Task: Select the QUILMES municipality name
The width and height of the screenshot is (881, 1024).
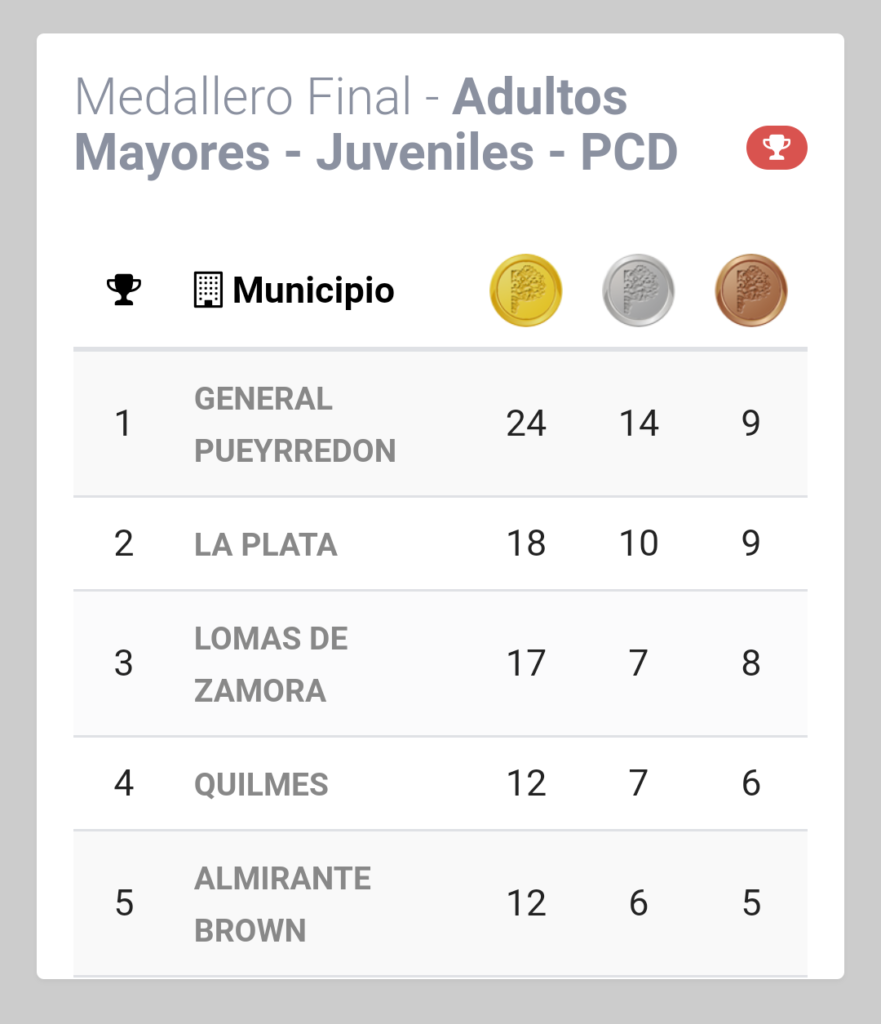Action: click(x=261, y=784)
